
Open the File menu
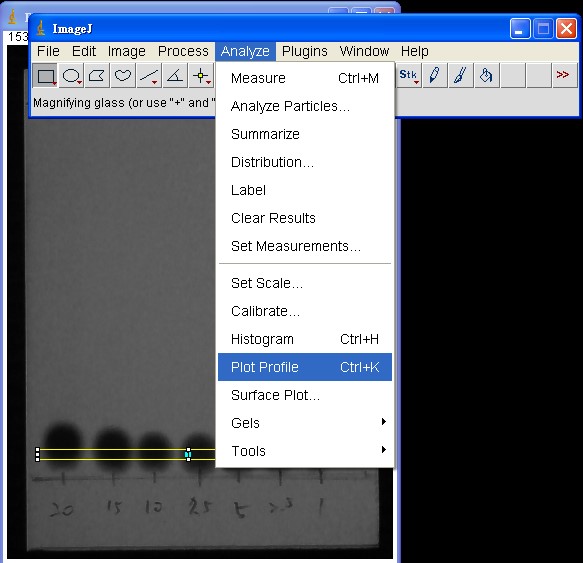point(48,51)
